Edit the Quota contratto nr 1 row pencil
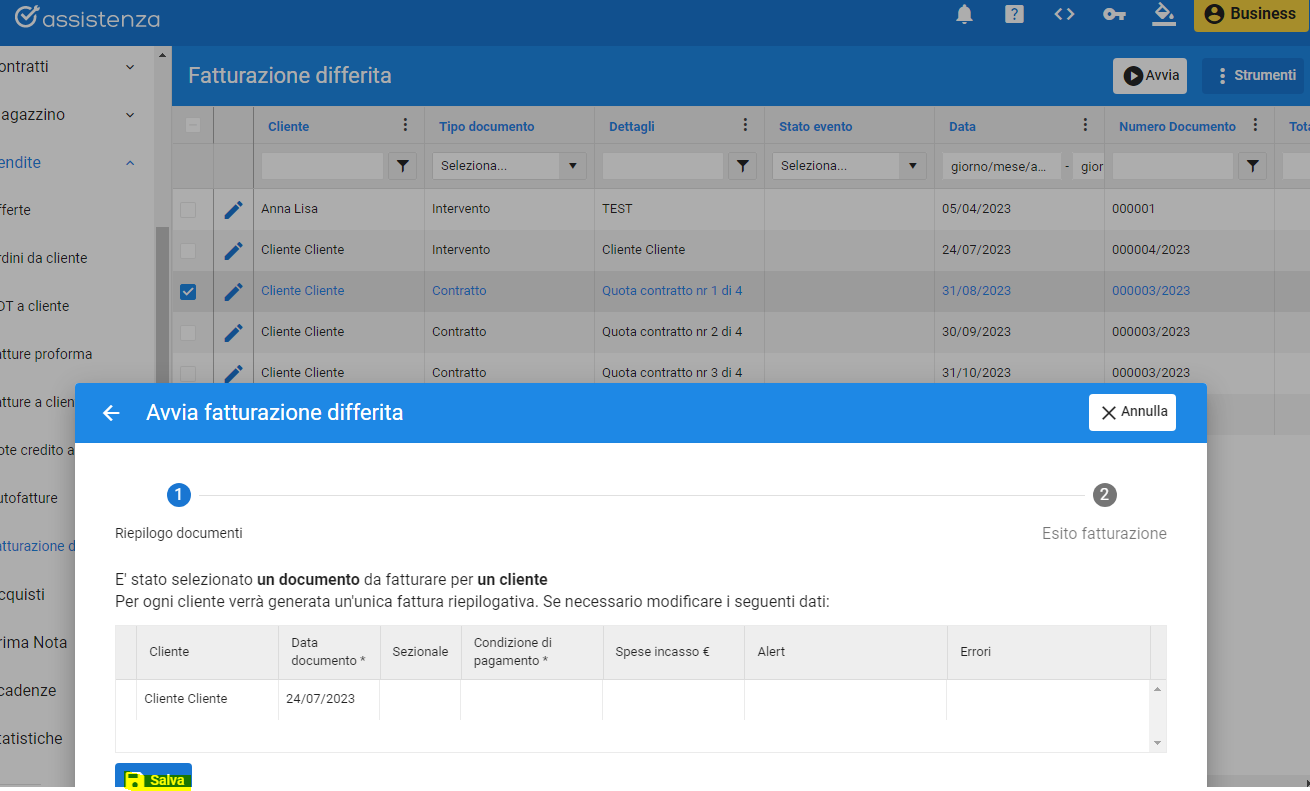The width and height of the screenshot is (1310, 791). point(233,292)
